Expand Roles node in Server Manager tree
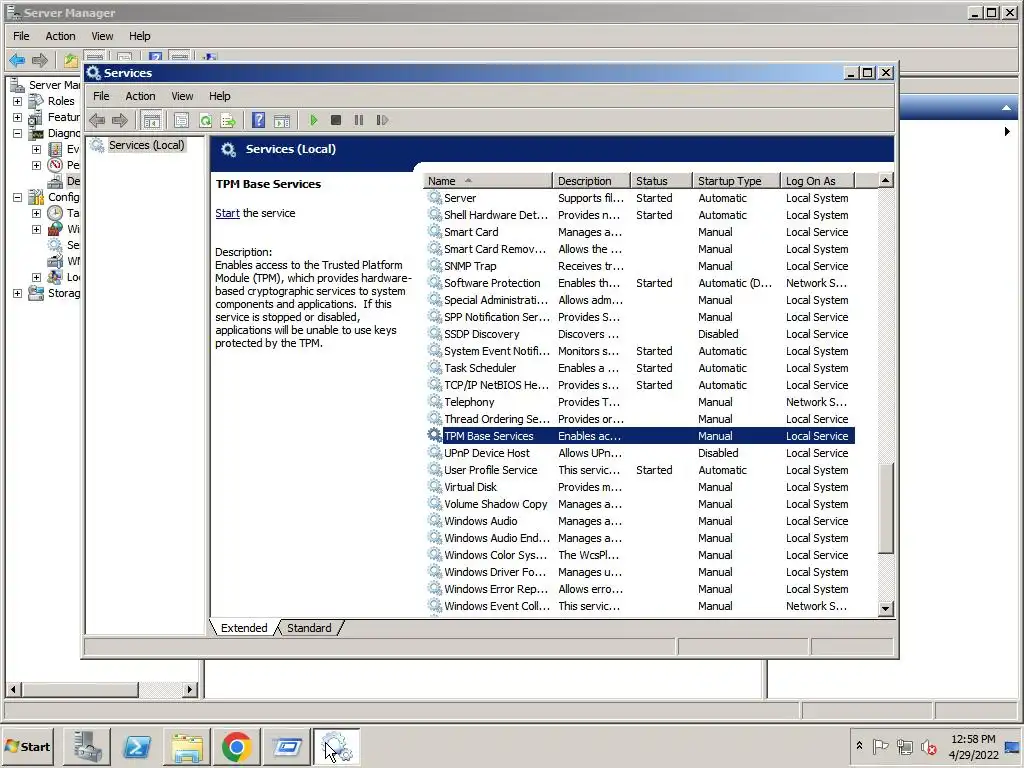1024x768 pixels. tap(18, 101)
